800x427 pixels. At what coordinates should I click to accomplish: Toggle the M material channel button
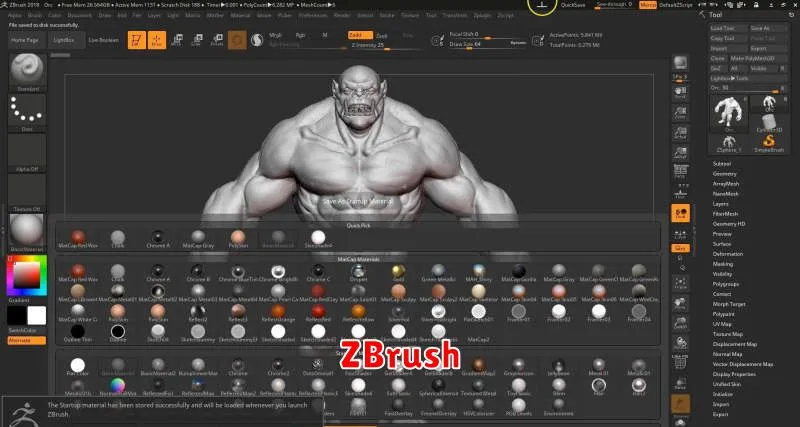tap(324, 35)
